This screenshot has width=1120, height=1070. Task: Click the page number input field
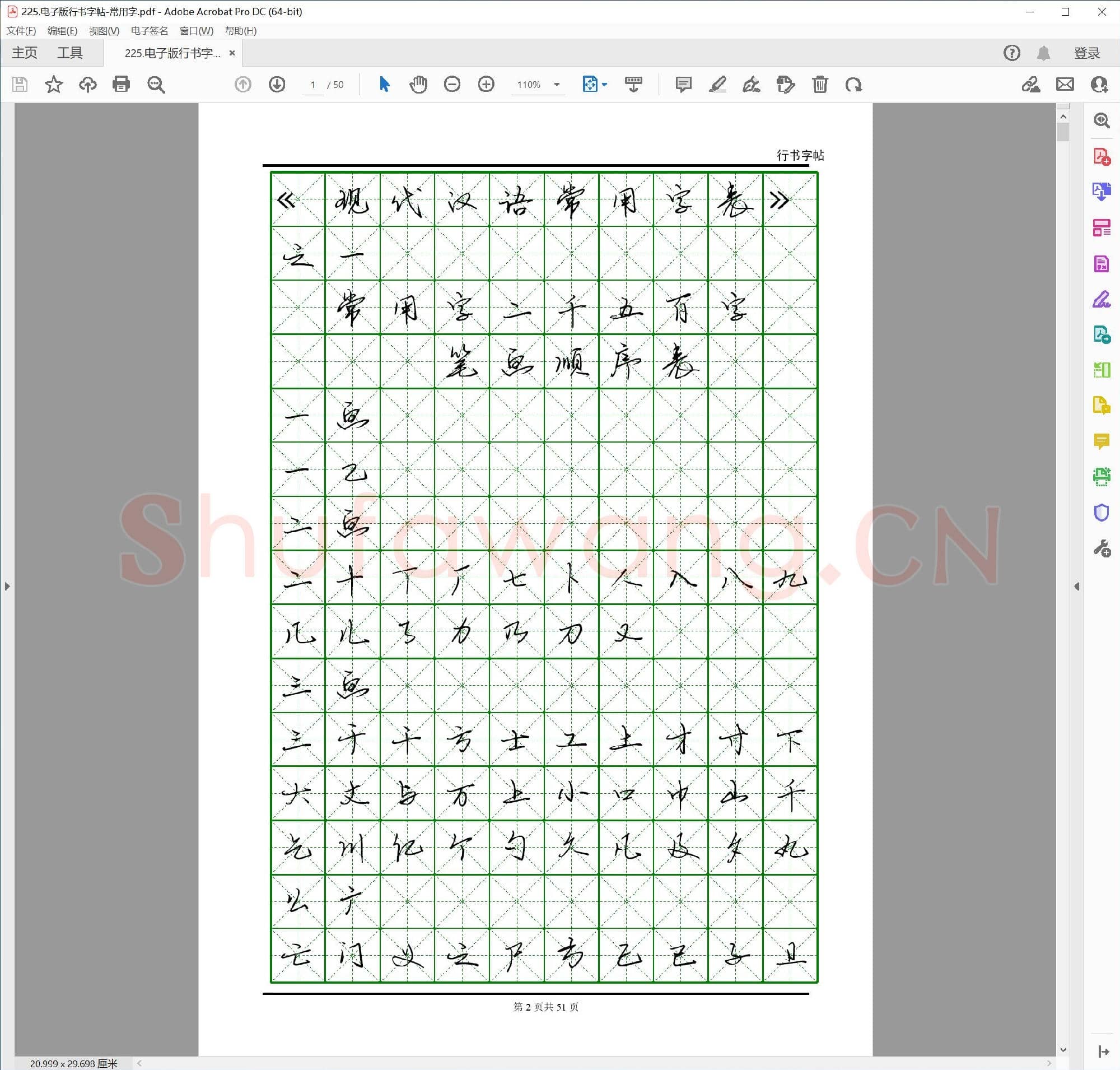point(312,85)
